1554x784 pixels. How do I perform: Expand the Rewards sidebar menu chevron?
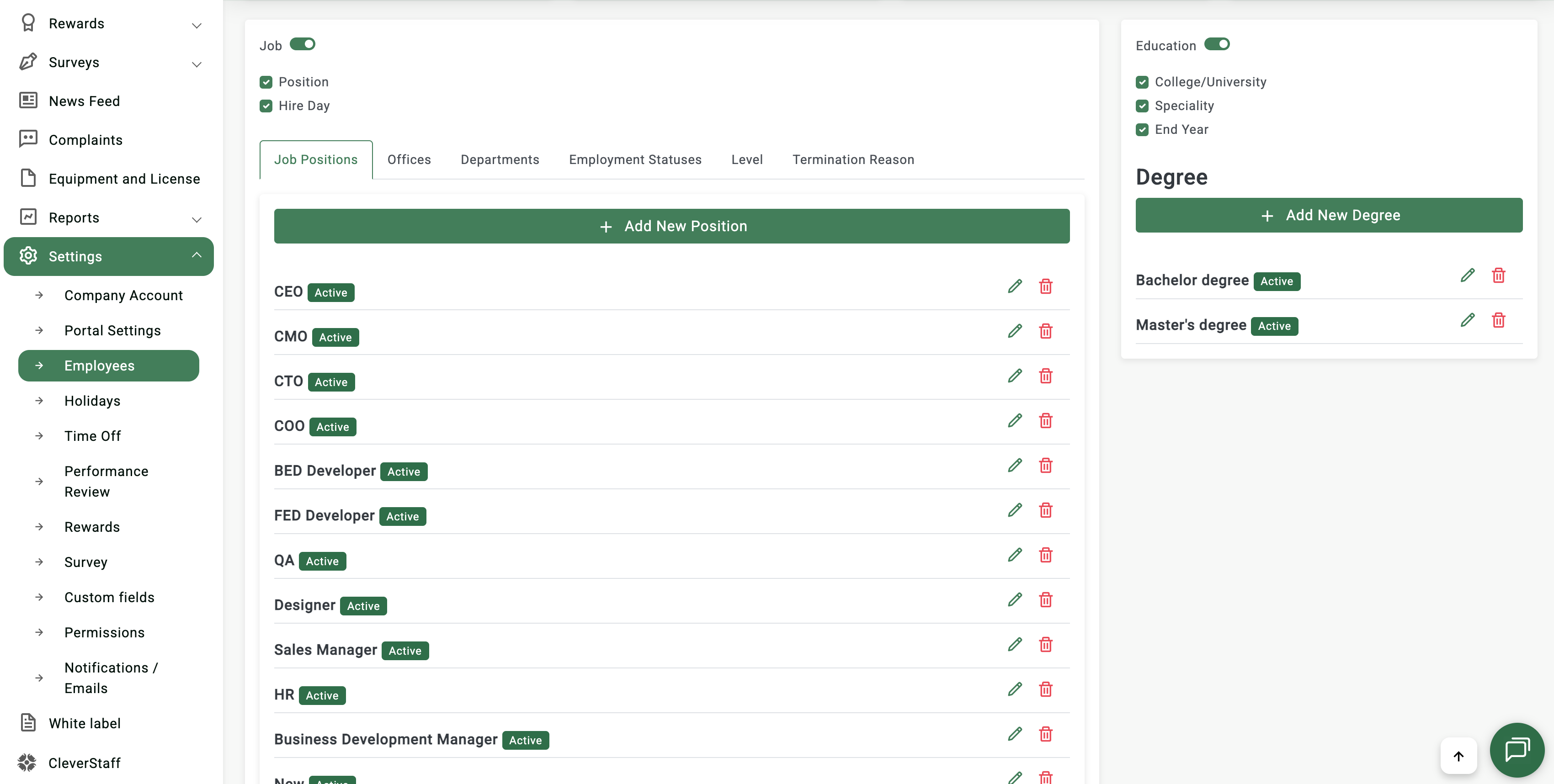tap(196, 25)
